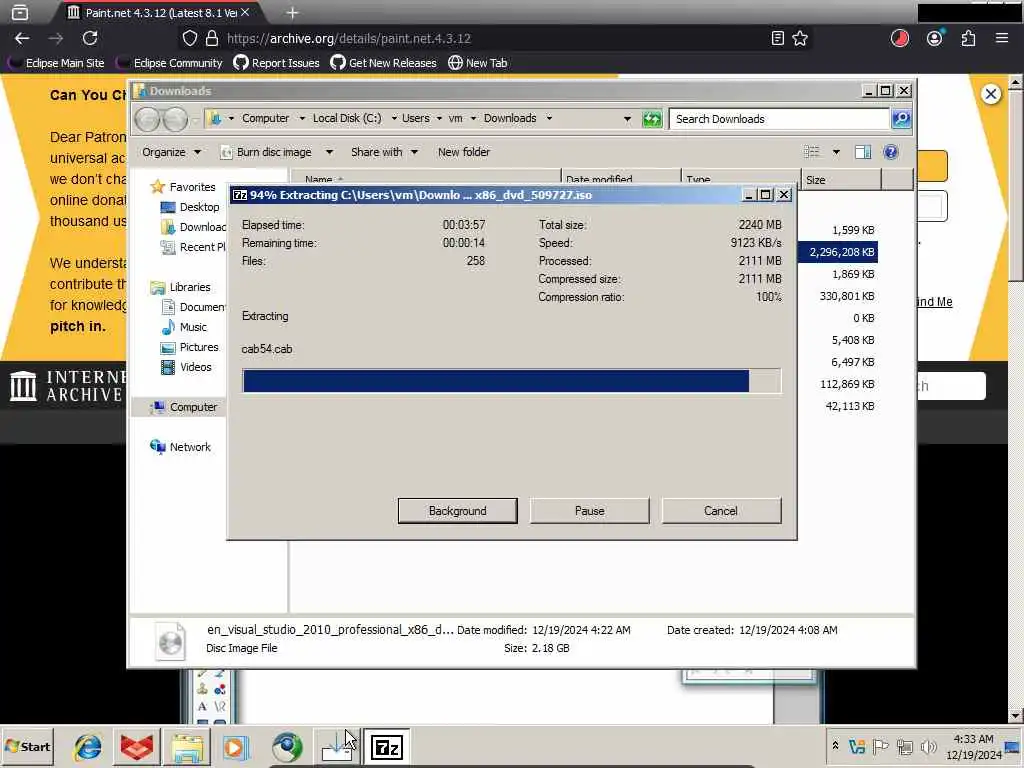This screenshot has width=1024, height=768.
Task: Expand the arrow after Local Disk (C:)
Action: (394, 118)
